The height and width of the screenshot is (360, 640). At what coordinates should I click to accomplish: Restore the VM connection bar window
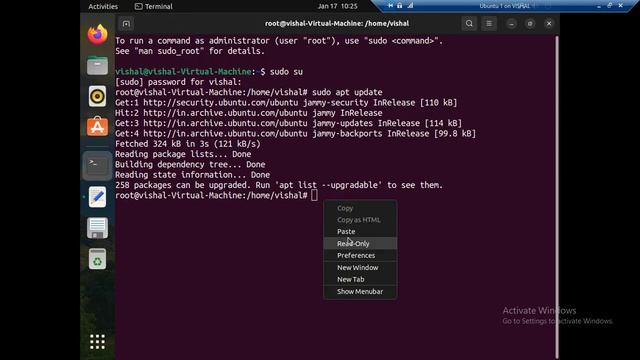609,6
